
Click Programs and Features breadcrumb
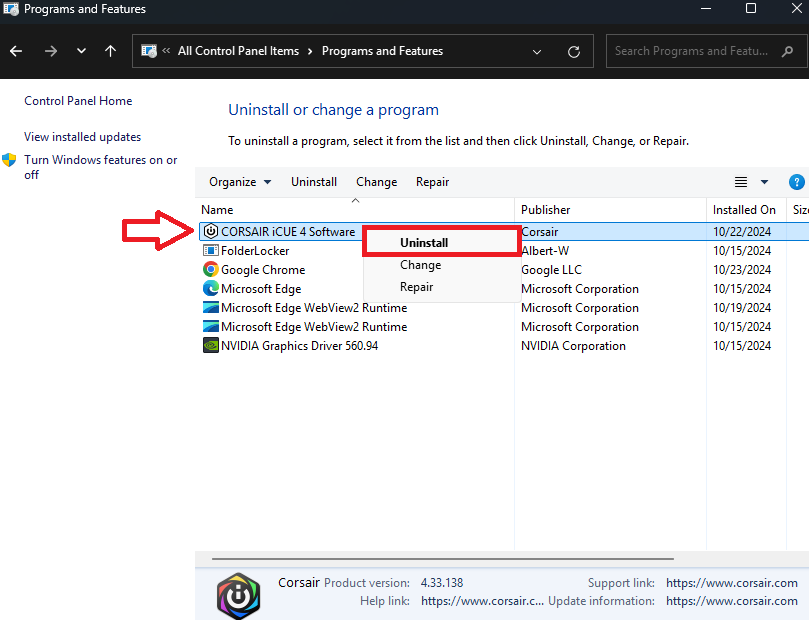click(382, 51)
